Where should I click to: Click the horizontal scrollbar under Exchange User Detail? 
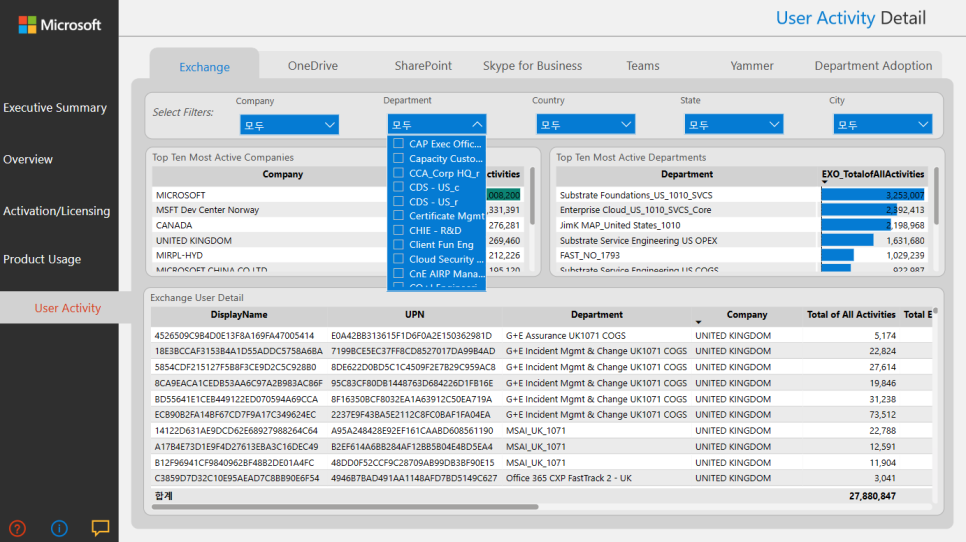coord(345,507)
